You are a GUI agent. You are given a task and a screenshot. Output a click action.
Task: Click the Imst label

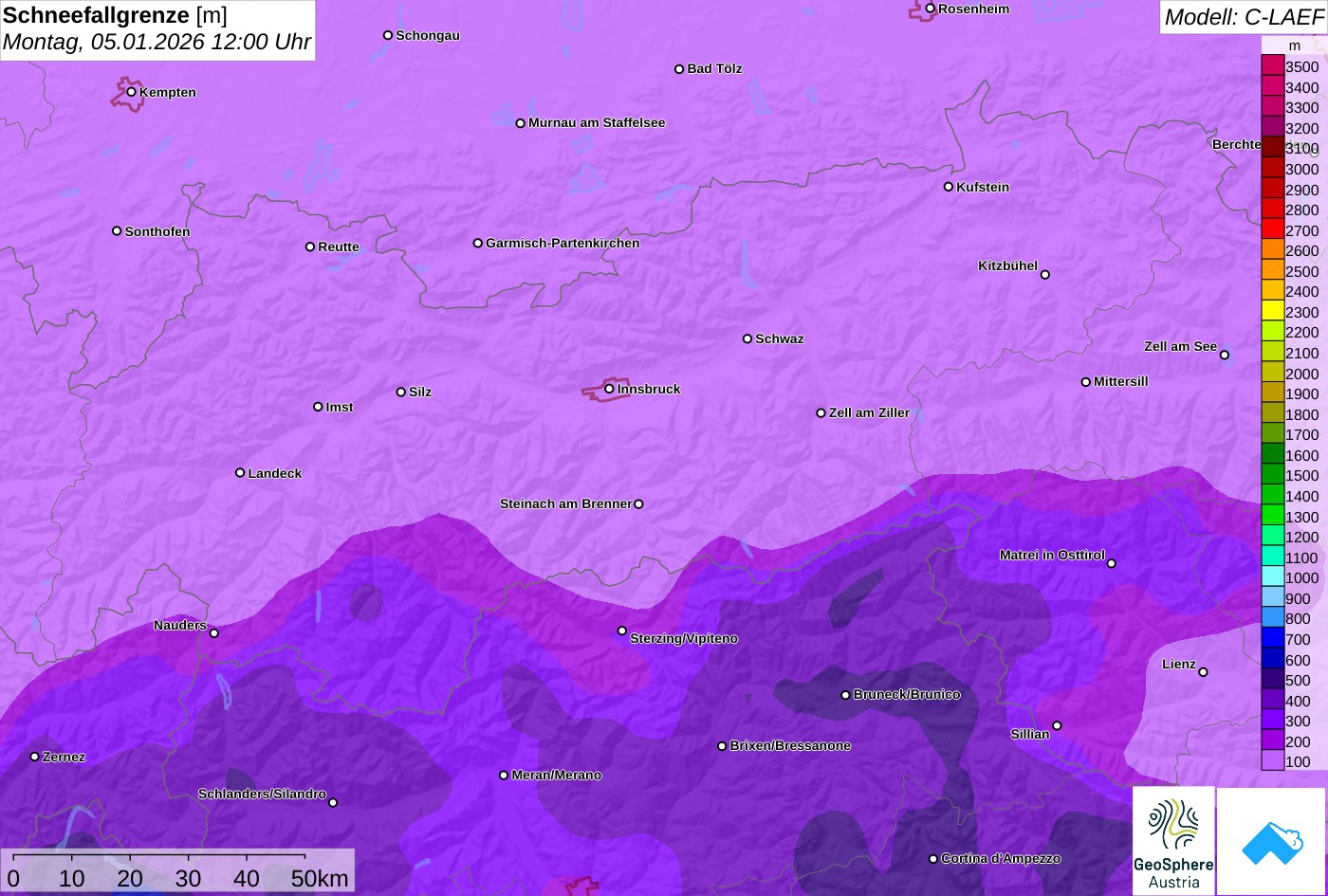(340, 407)
